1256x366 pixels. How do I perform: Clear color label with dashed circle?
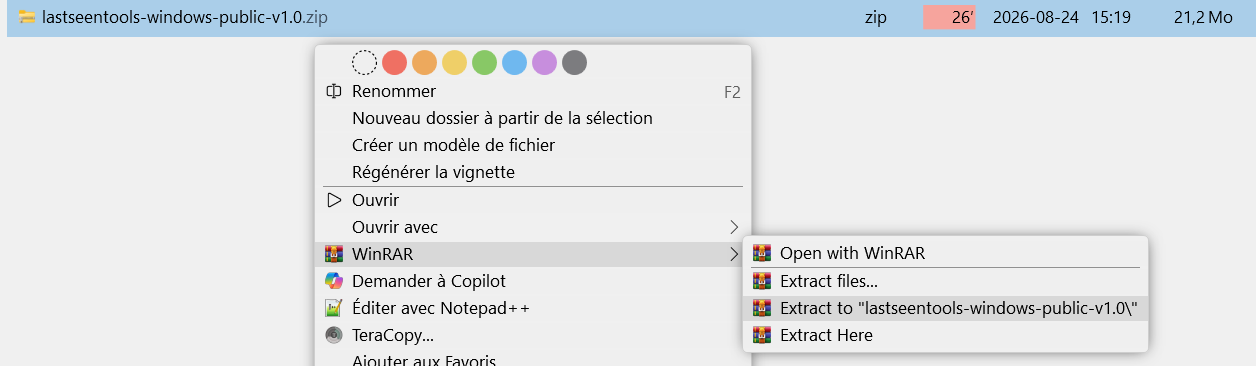364,63
